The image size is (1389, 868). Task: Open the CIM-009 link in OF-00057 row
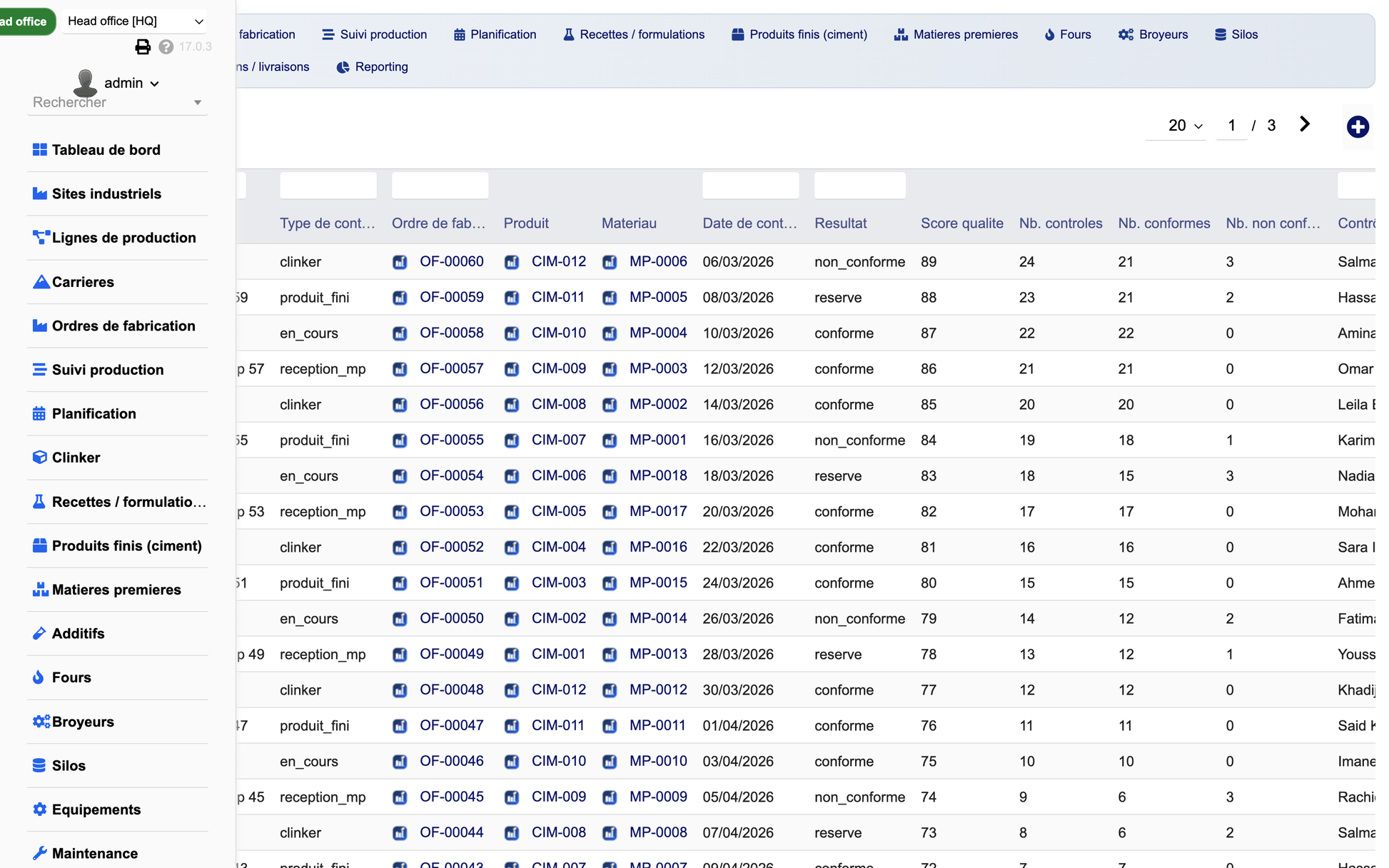tap(559, 369)
